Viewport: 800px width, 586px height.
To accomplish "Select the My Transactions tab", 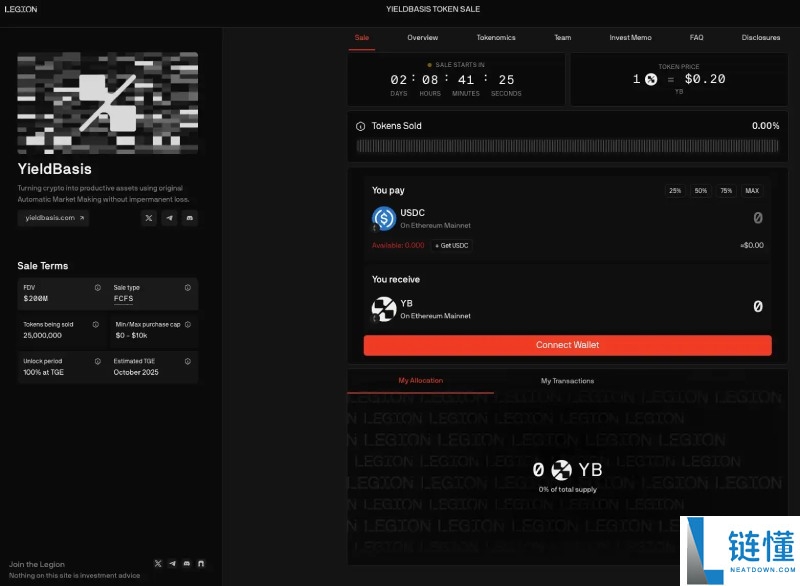I will [x=567, y=381].
